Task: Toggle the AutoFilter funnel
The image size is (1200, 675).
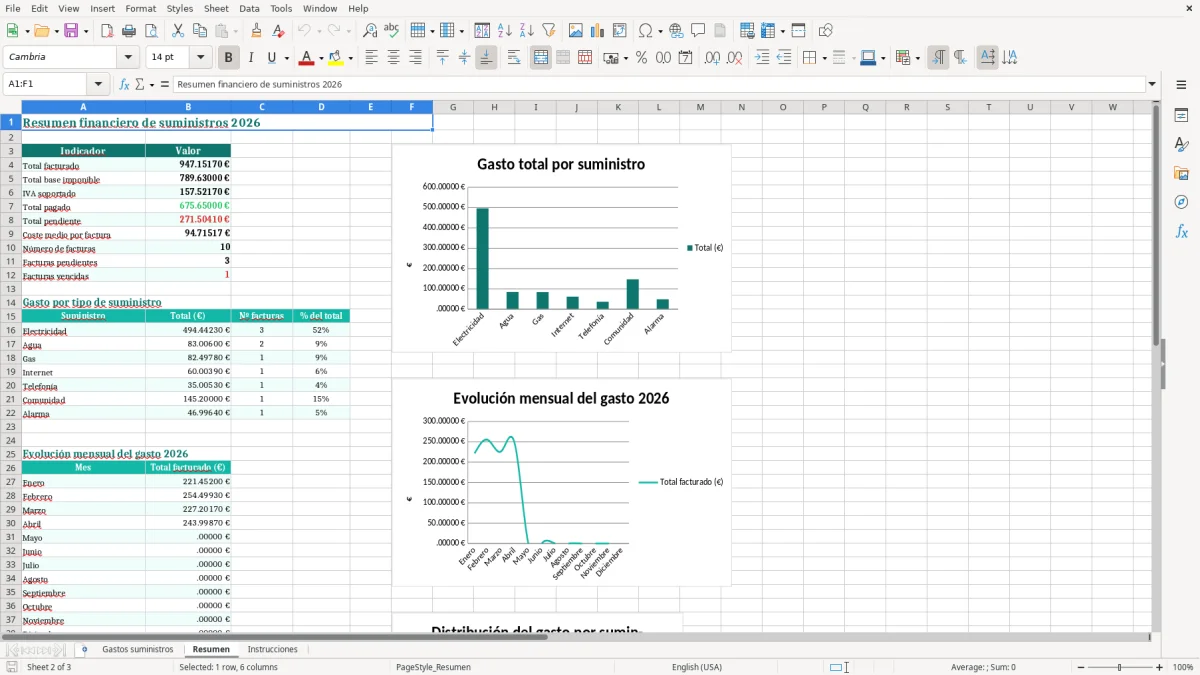Action: pyautogui.click(x=548, y=31)
